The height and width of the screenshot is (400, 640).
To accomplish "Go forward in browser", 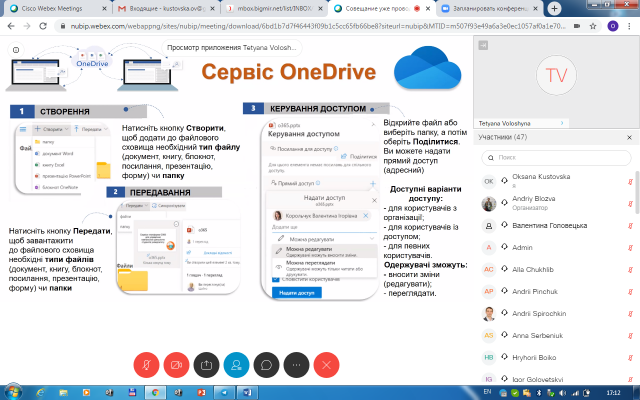I will pos(27,26).
